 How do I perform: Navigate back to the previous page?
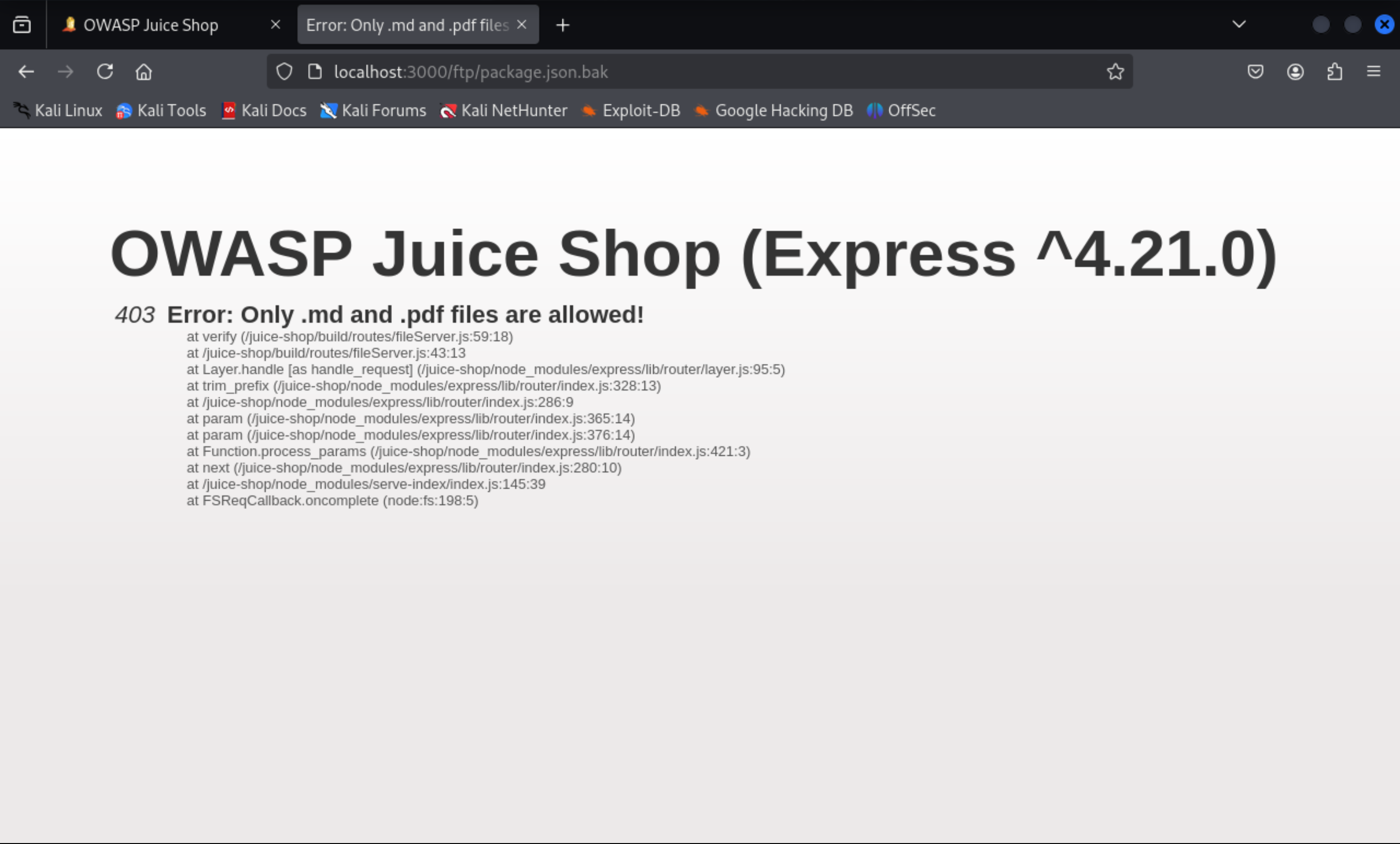pyautogui.click(x=26, y=71)
